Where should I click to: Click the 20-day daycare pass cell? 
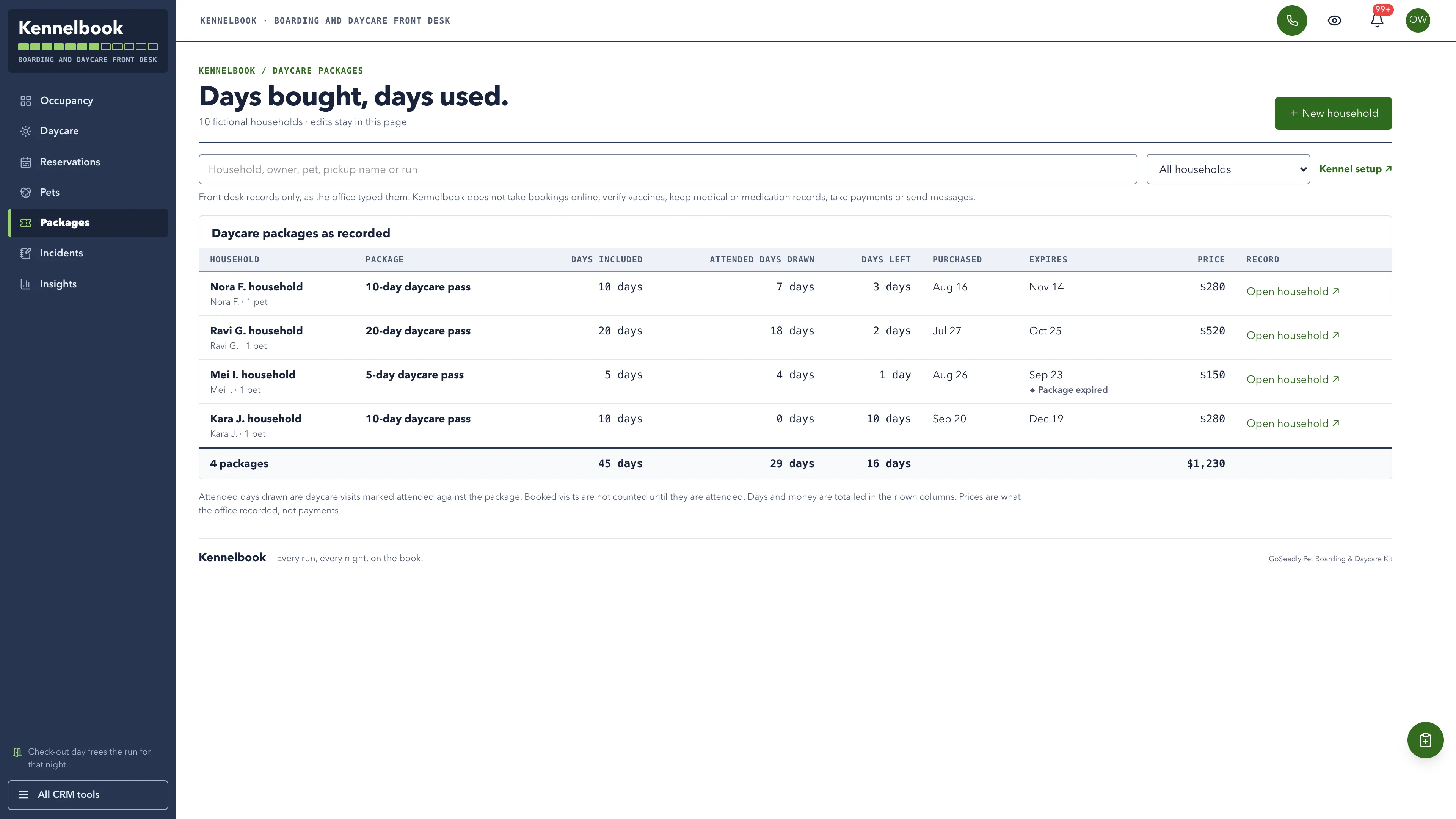pyautogui.click(x=418, y=331)
